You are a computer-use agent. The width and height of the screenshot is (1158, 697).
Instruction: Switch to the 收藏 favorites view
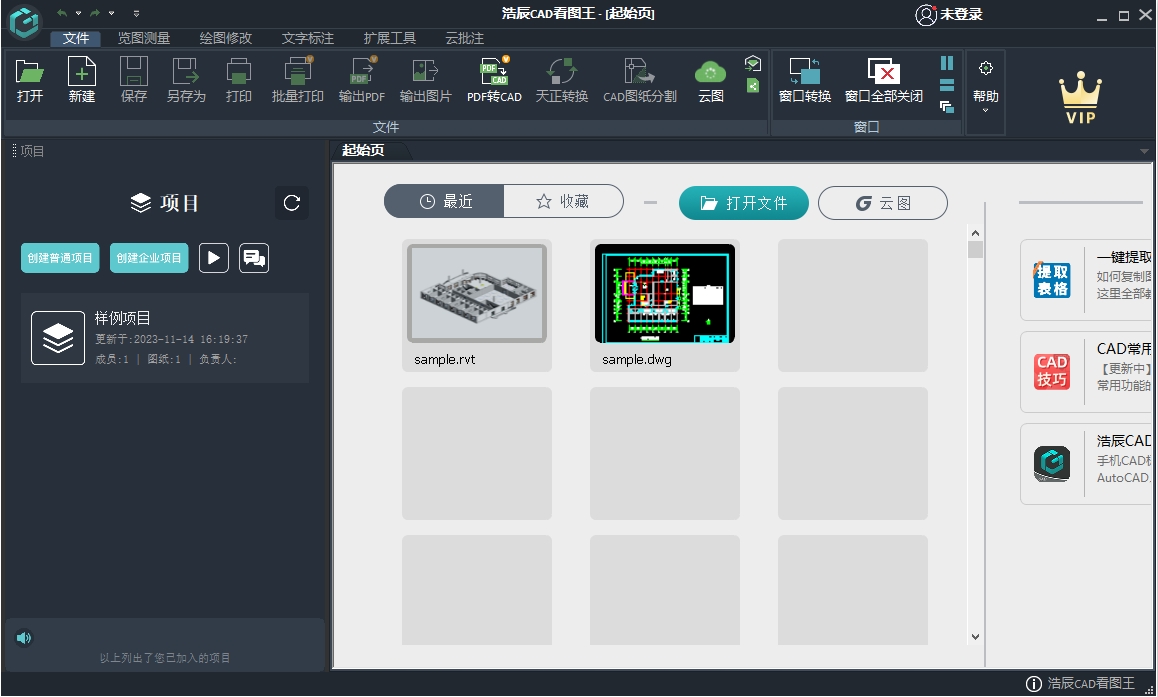pos(563,201)
